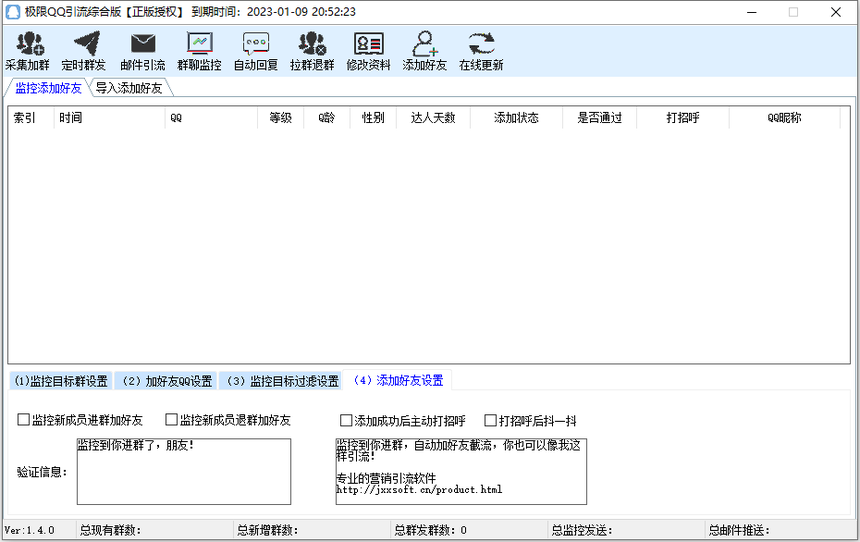The height and width of the screenshot is (542, 860).
Task: Close the 极限QQ引流综合版 window
Action: point(836,12)
